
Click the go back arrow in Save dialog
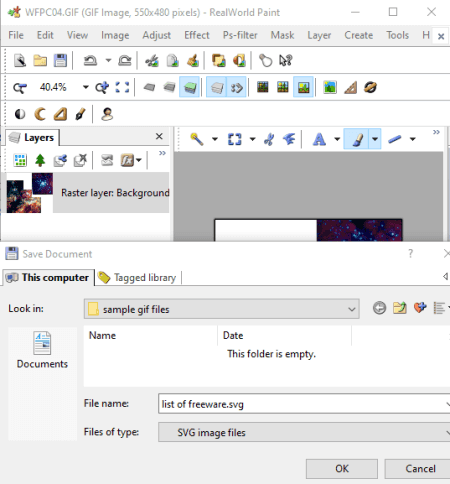(x=379, y=308)
